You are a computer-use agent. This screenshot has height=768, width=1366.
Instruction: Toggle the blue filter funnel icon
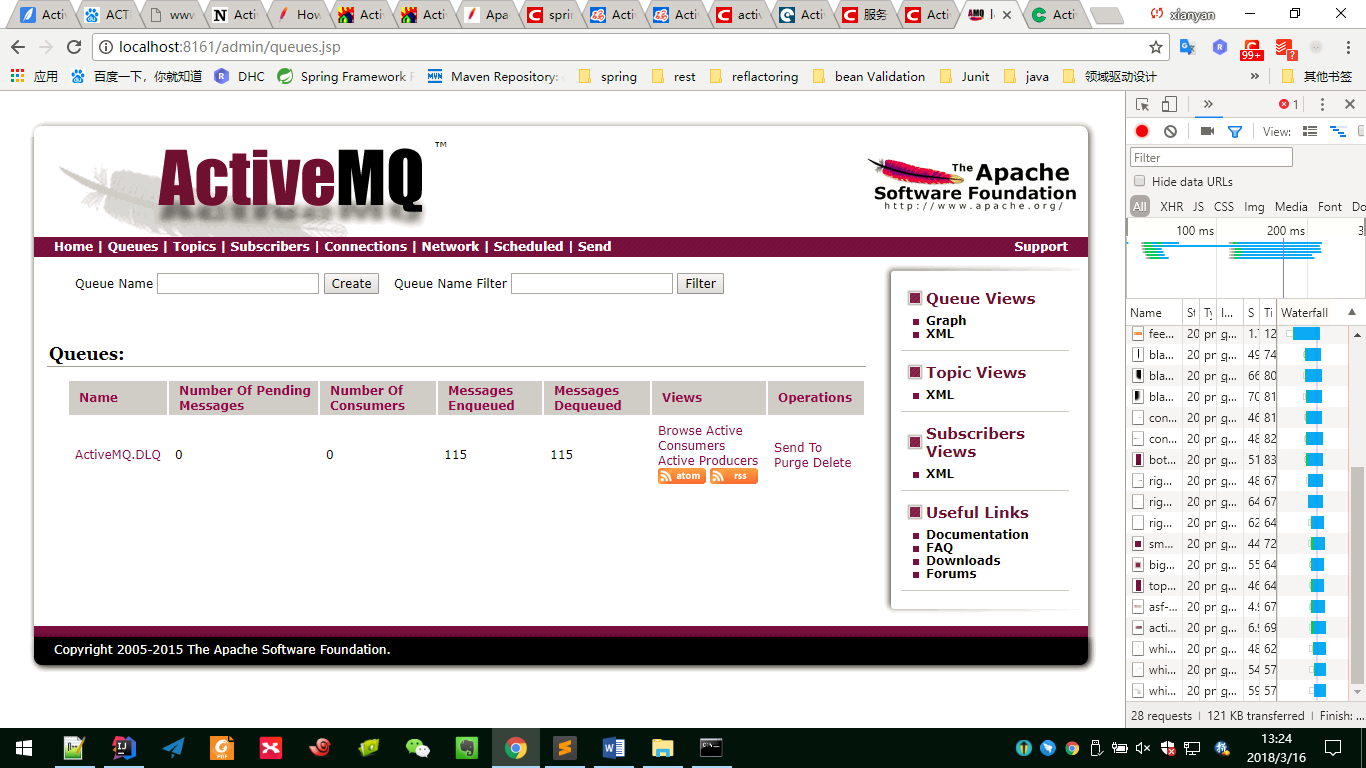(x=1235, y=131)
